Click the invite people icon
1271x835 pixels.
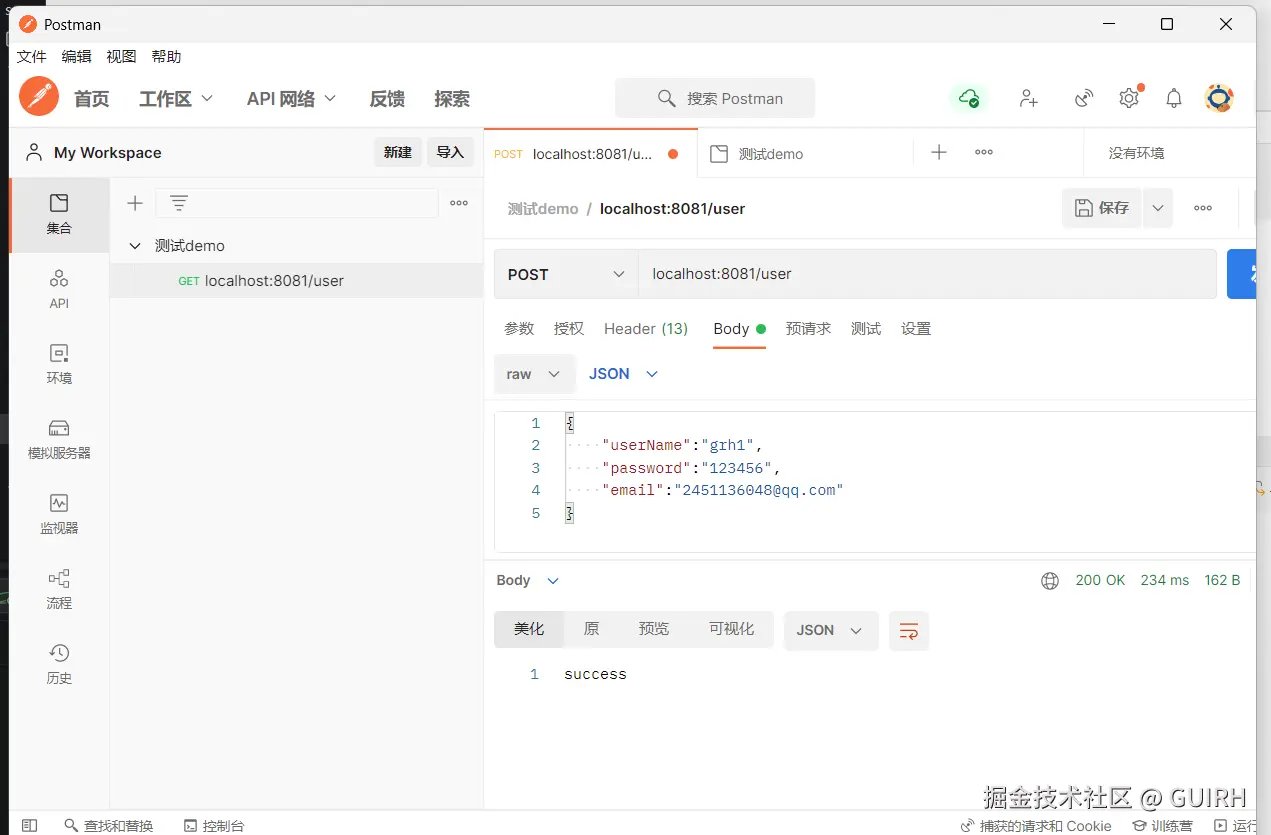click(1028, 98)
